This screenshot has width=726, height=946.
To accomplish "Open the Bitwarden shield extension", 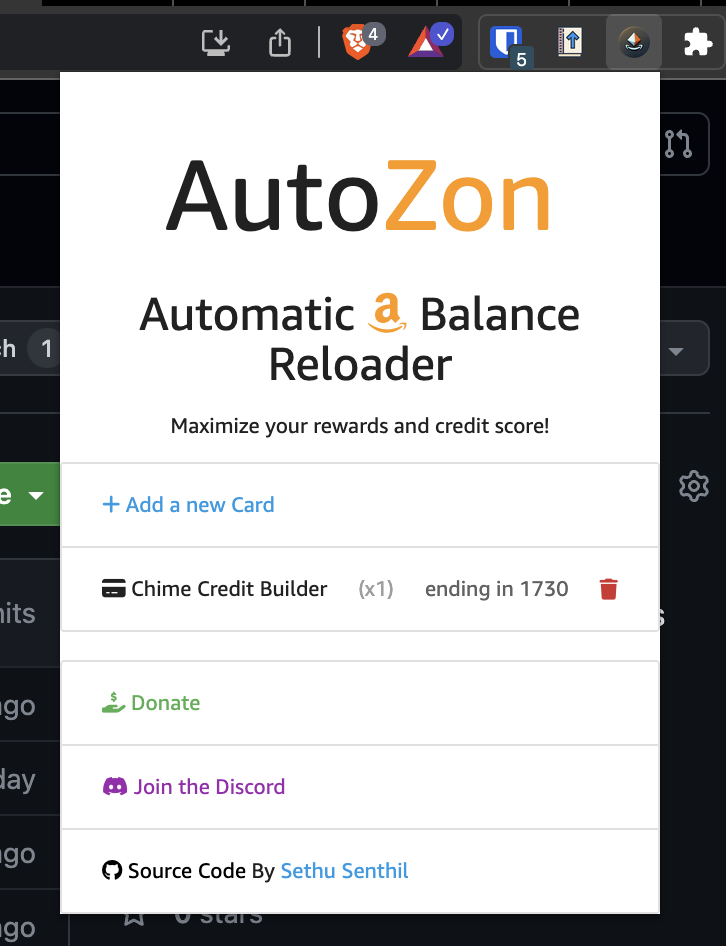I will point(505,42).
